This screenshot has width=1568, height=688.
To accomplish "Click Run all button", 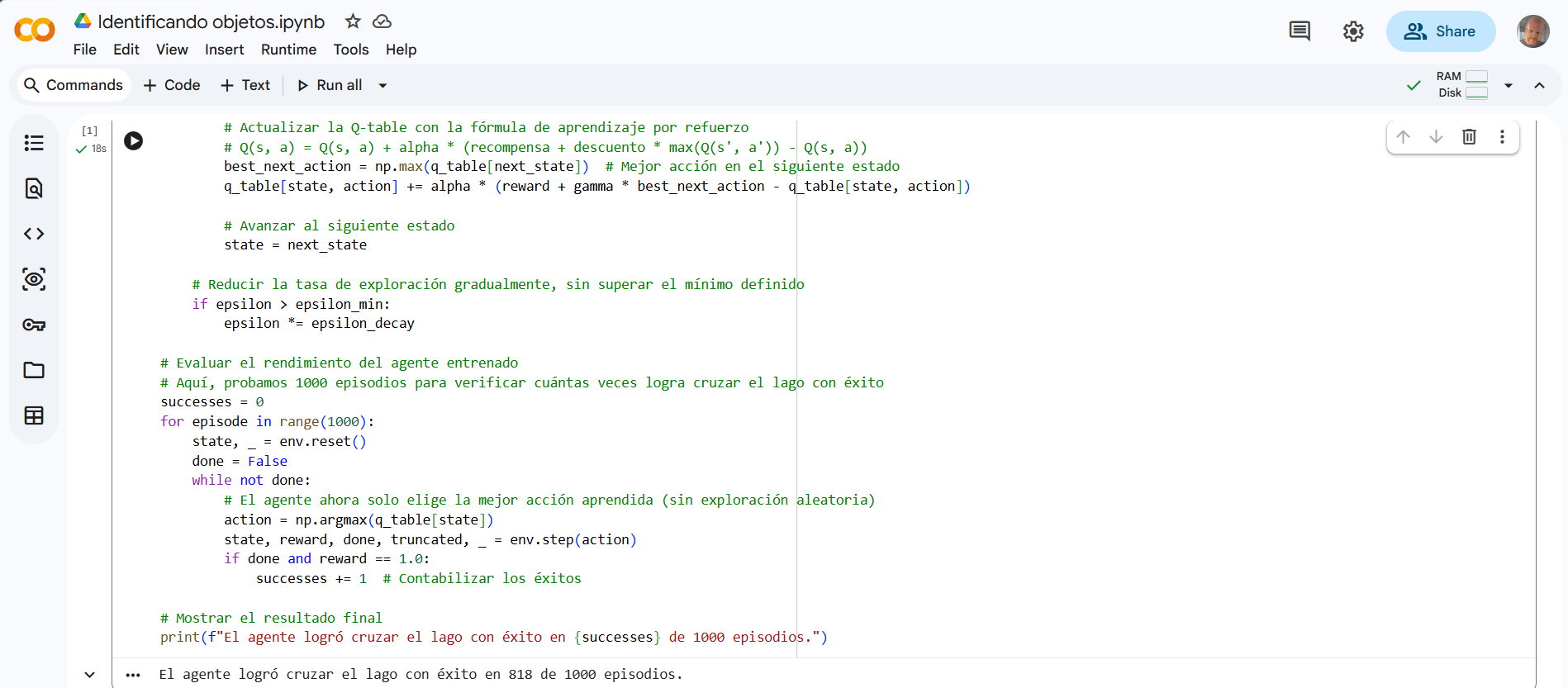I will tap(330, 85).
